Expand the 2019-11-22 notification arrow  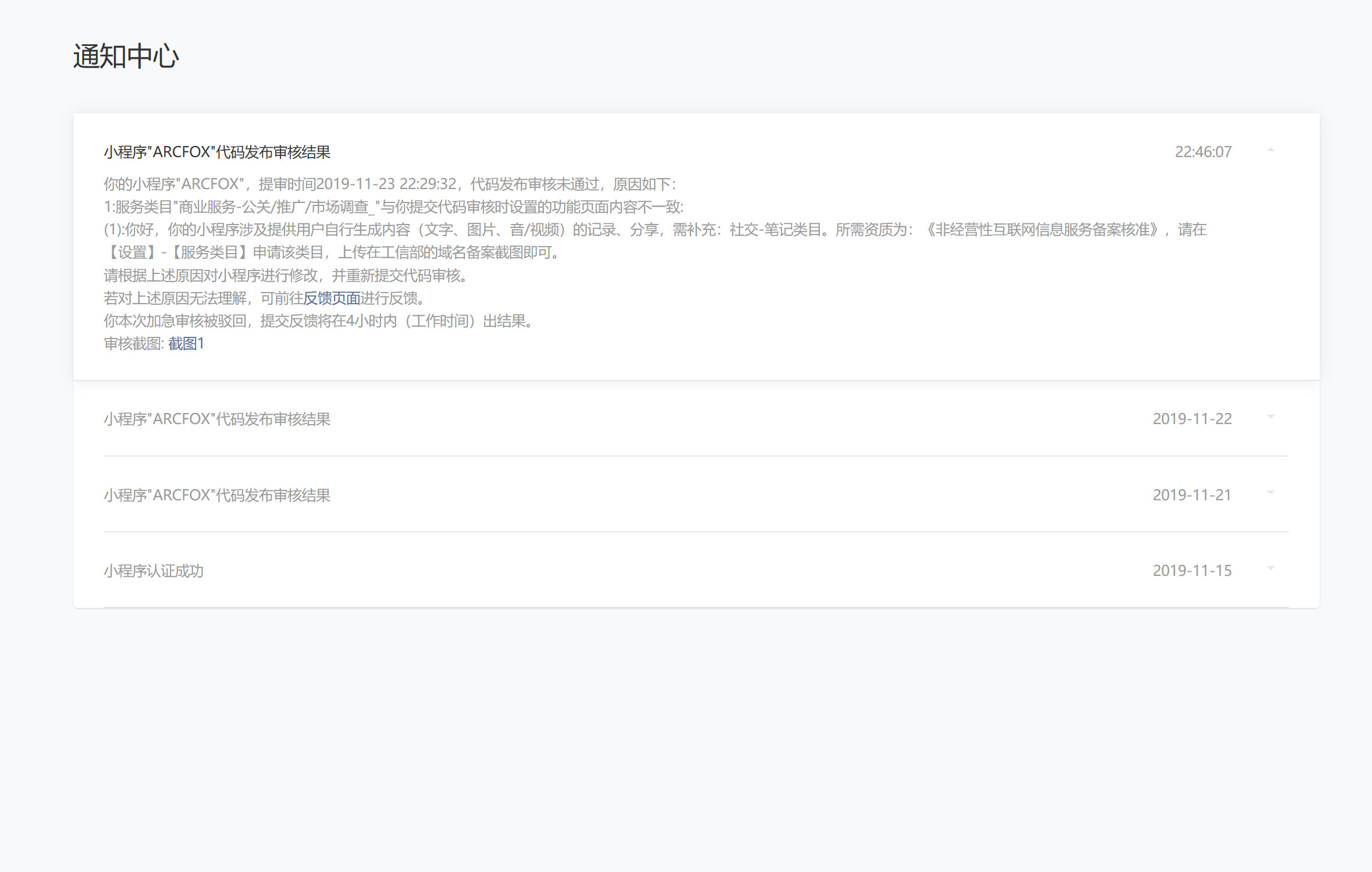click(1270, 417)
